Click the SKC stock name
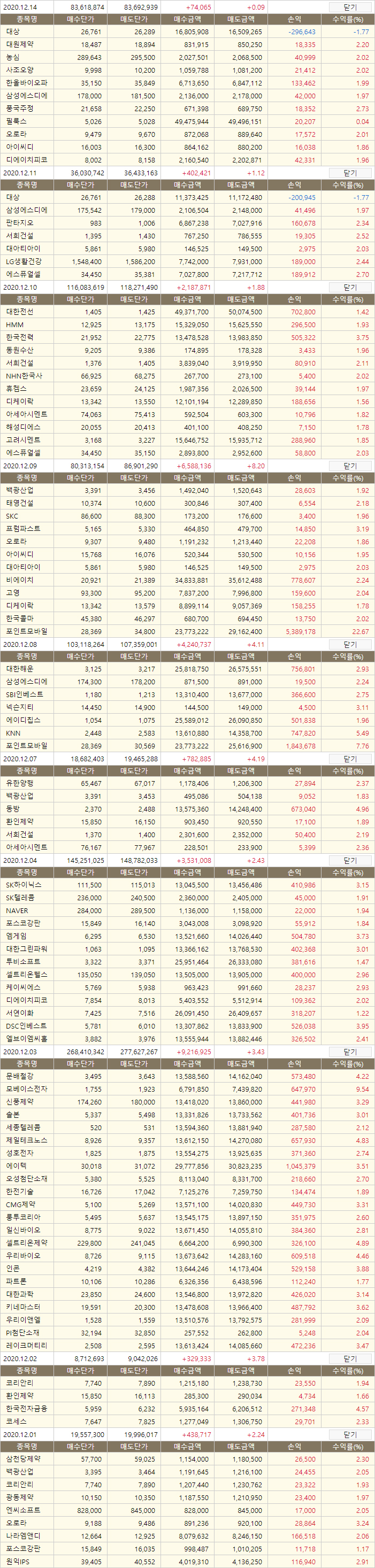 [12, 516]
